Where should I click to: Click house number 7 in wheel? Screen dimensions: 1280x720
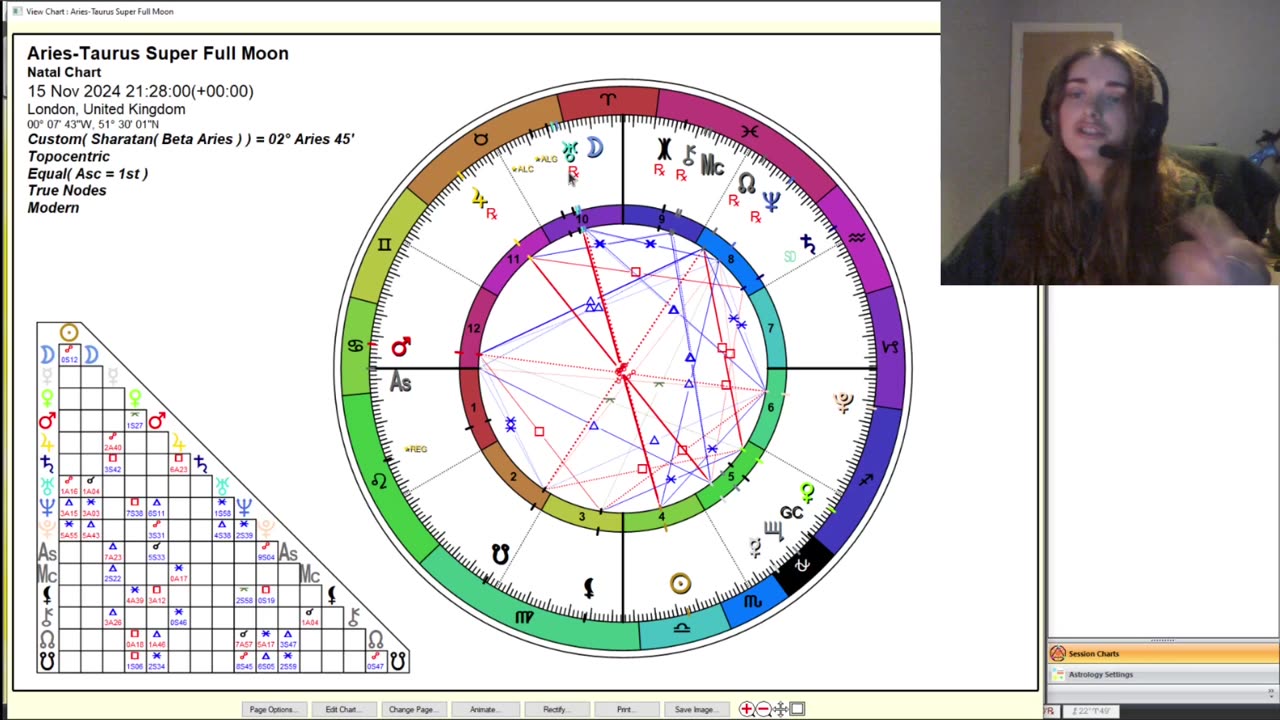[x=770, y=328]
